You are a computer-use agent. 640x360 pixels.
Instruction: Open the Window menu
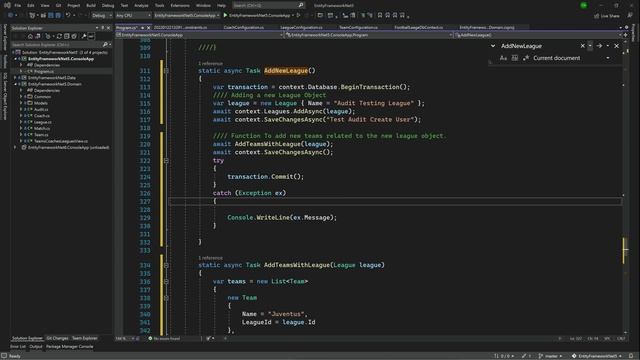(x=203, y=5)
